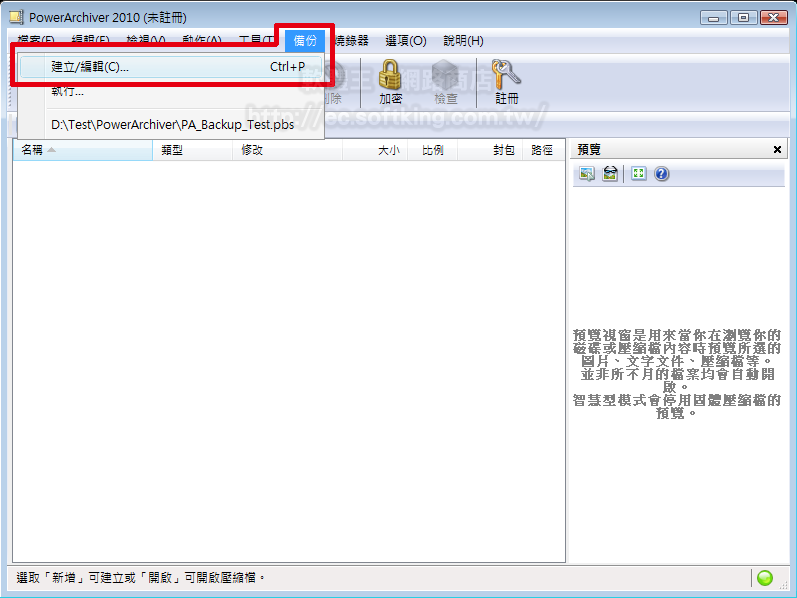The height and width of the screenshot is (598, 797).
Task: Click the green status light in status bar
Action: (x=765, y=578)
